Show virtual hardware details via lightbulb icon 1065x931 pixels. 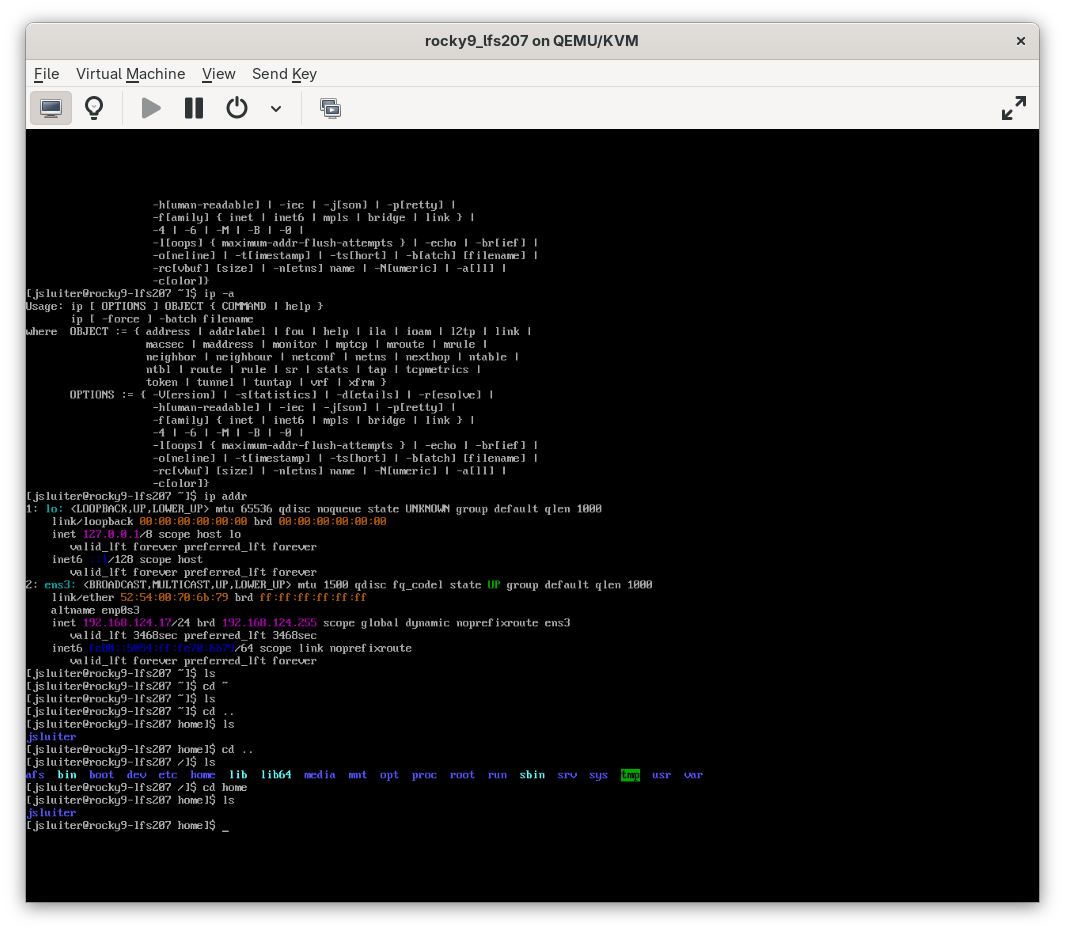(x=94, y=107)
